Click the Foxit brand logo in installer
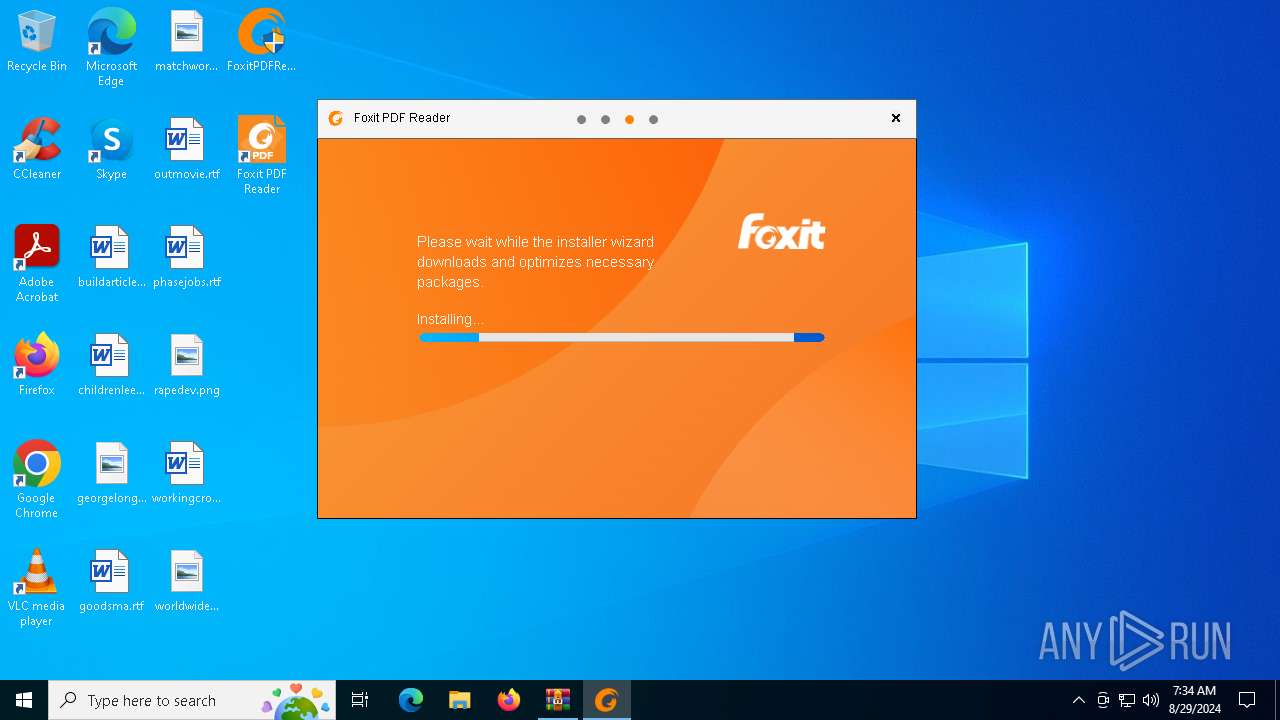This screenshot has width=1280, height=720. point(781,231)
